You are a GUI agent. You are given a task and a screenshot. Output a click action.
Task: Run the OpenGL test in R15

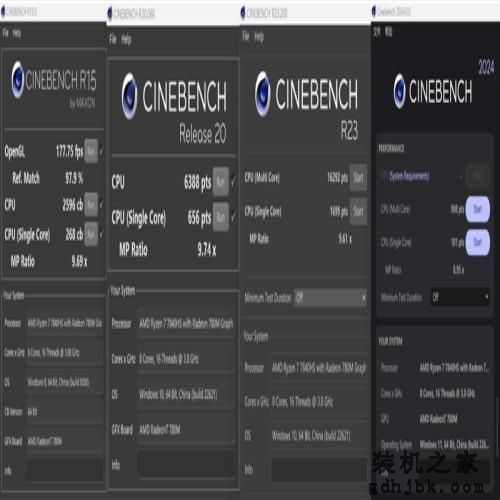click(x=91, y=151)
